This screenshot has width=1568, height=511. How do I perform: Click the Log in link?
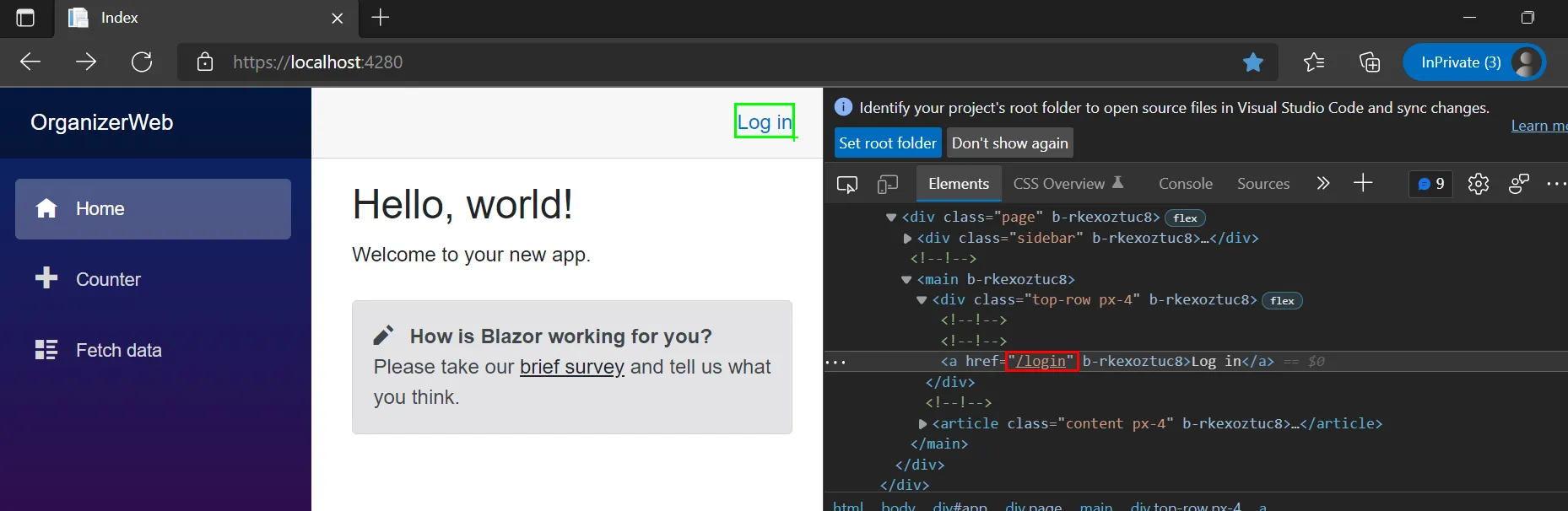click(x=765, y=122)
